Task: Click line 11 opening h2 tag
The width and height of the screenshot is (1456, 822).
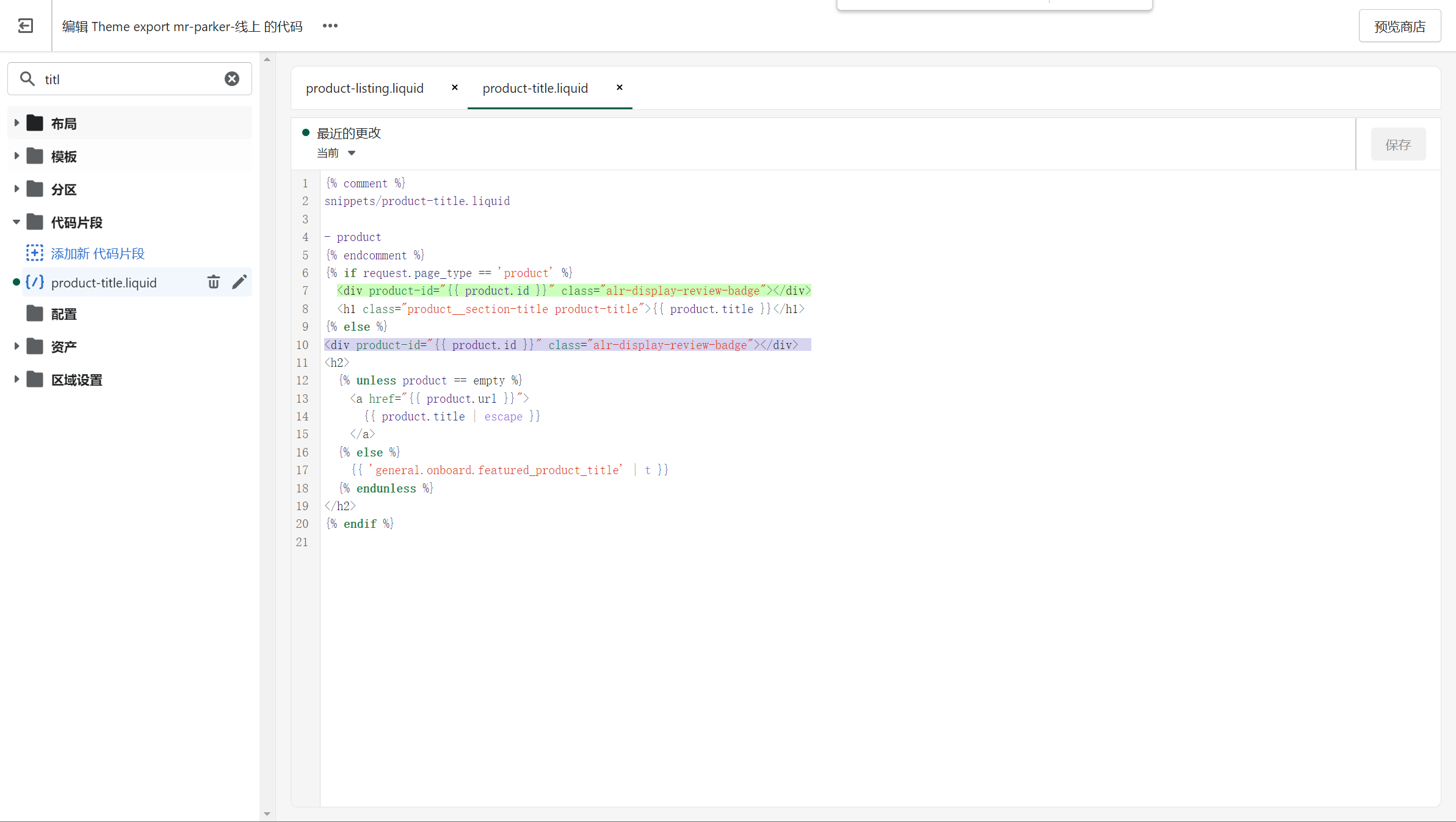Action: coord(337,362)
